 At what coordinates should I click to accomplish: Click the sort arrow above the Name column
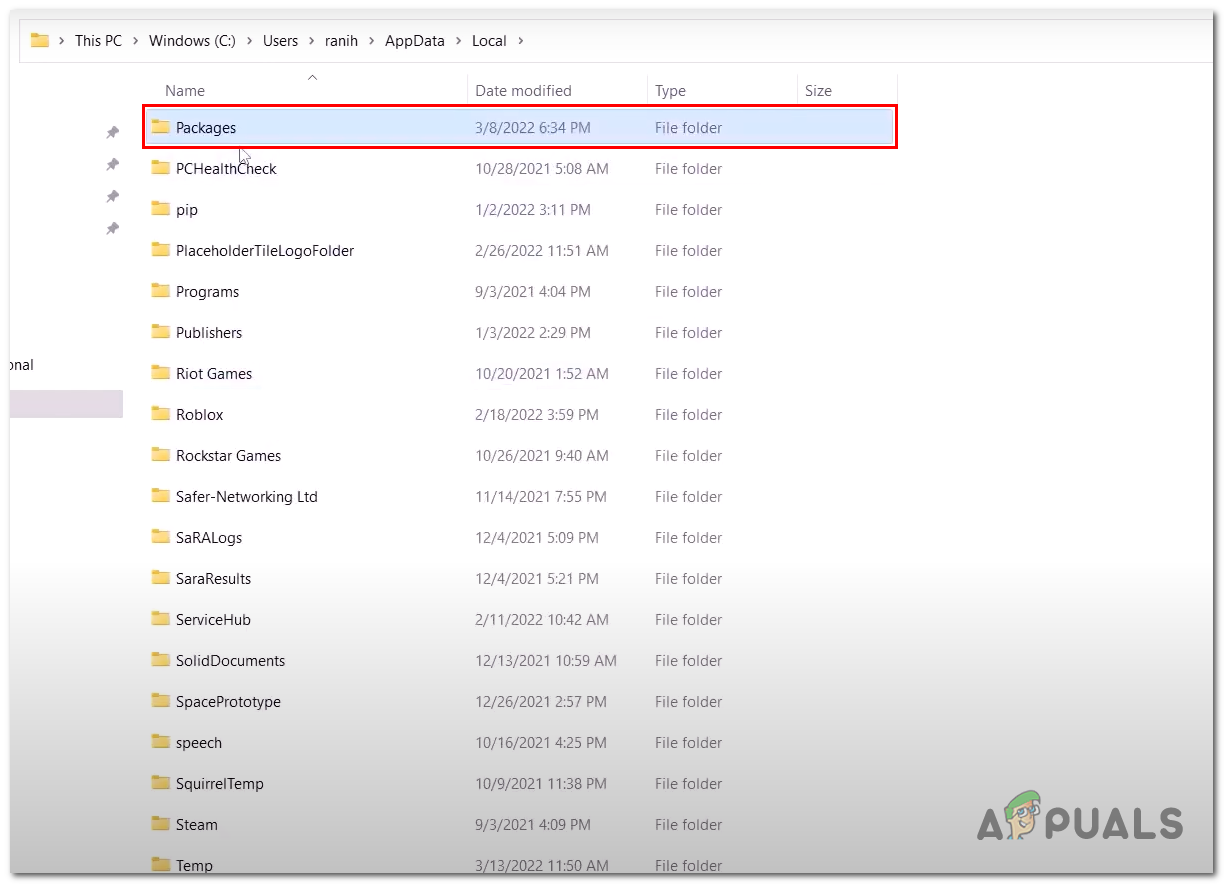point(312,76)
